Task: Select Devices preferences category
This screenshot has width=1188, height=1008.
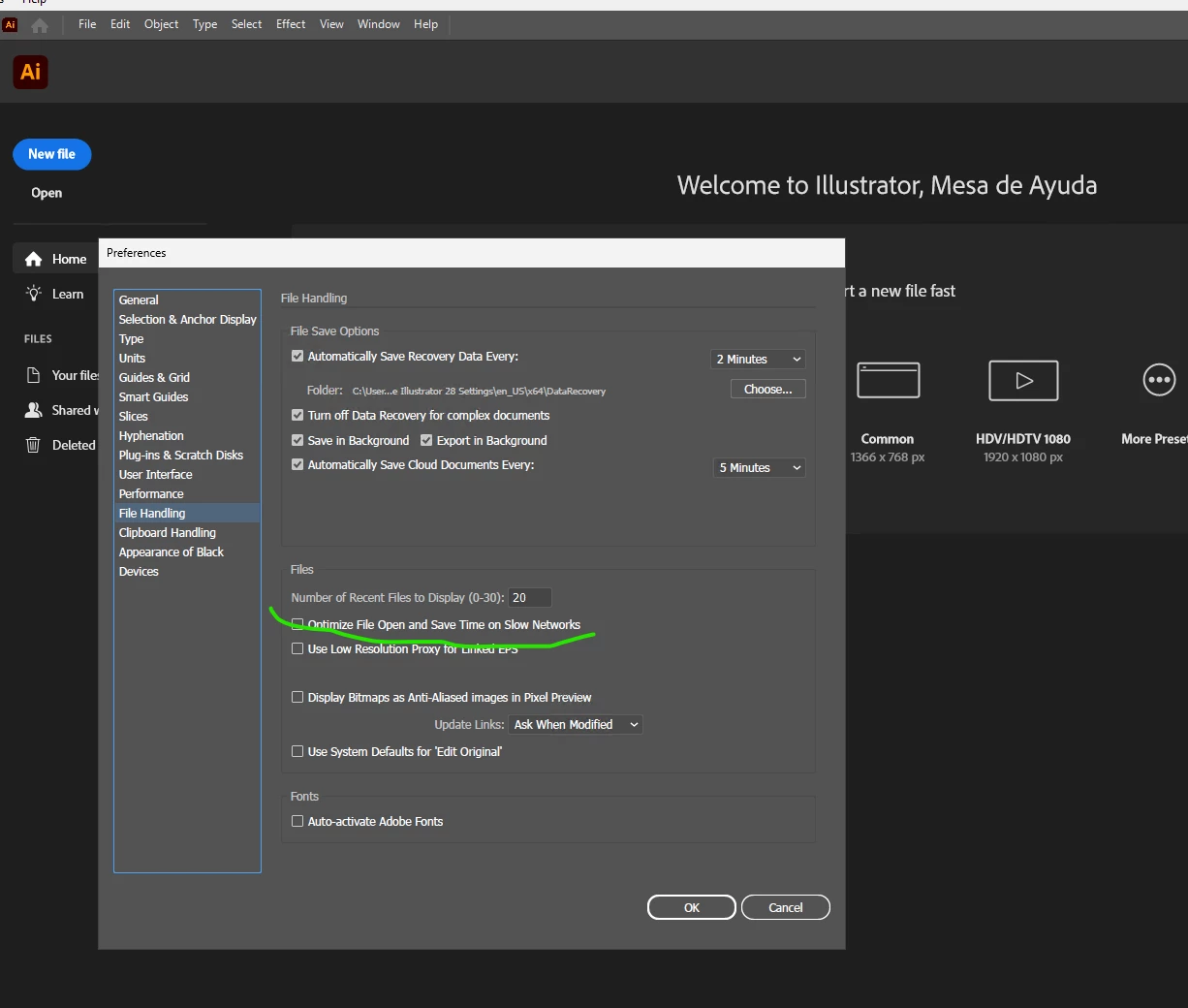Action: pyautogui.click(x=187, y=571)
